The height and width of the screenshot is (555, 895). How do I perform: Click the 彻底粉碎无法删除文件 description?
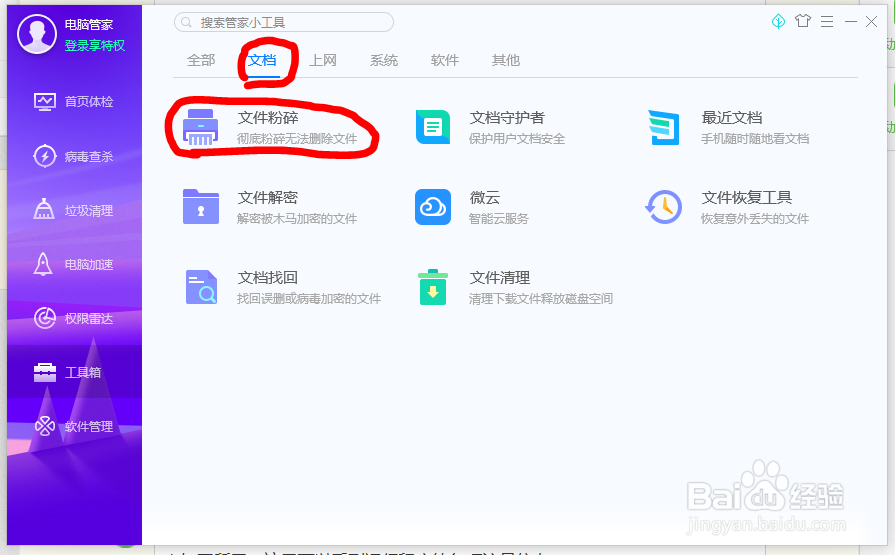pos(297,139)
